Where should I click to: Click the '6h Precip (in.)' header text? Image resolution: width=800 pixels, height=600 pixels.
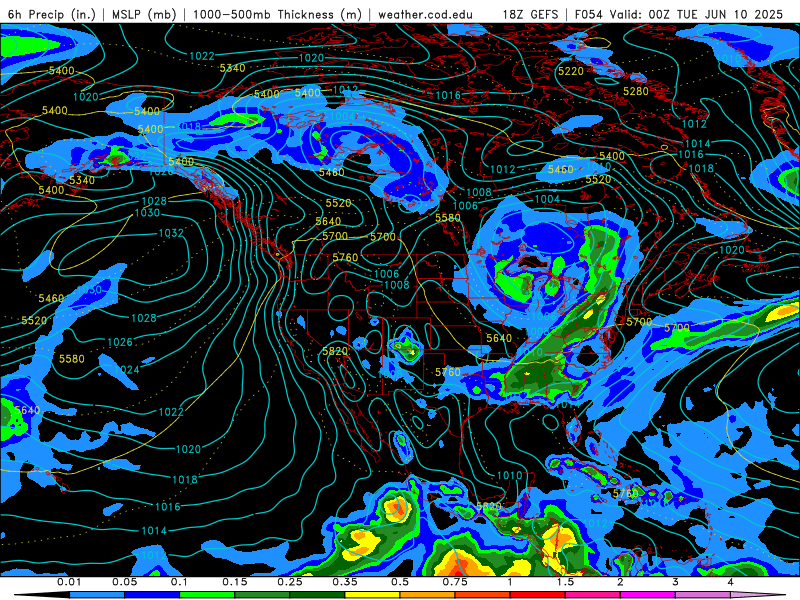tap(52, 14)
